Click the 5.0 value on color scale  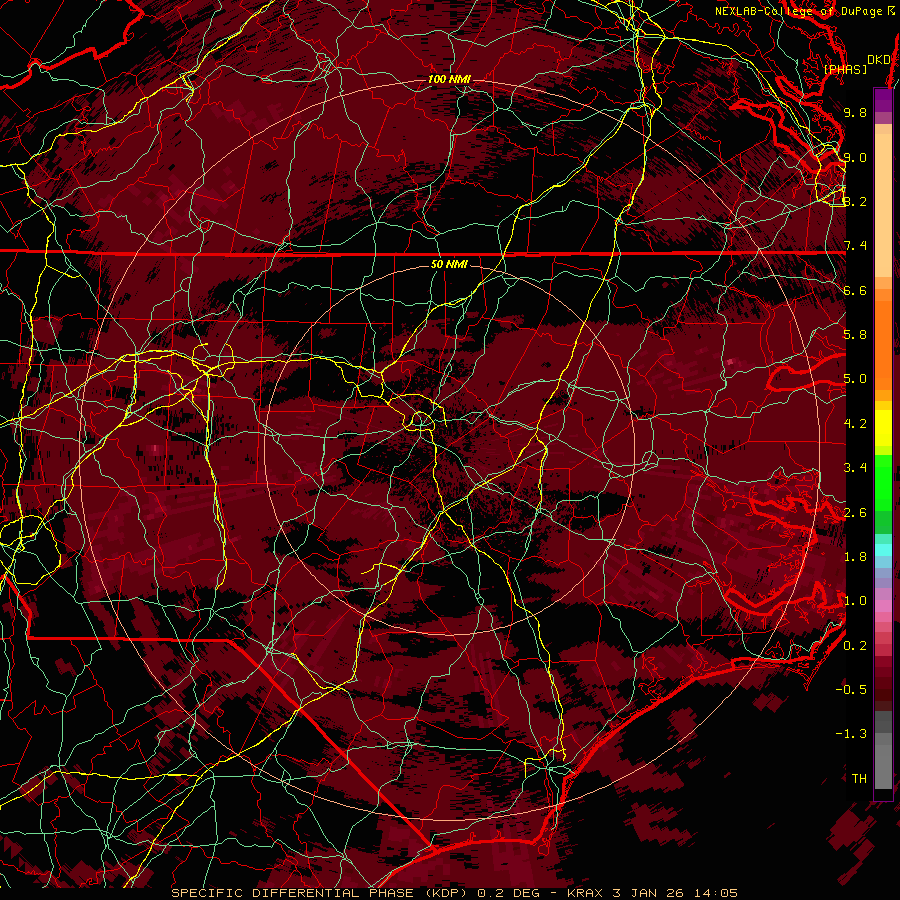click(x=855, y=379)
